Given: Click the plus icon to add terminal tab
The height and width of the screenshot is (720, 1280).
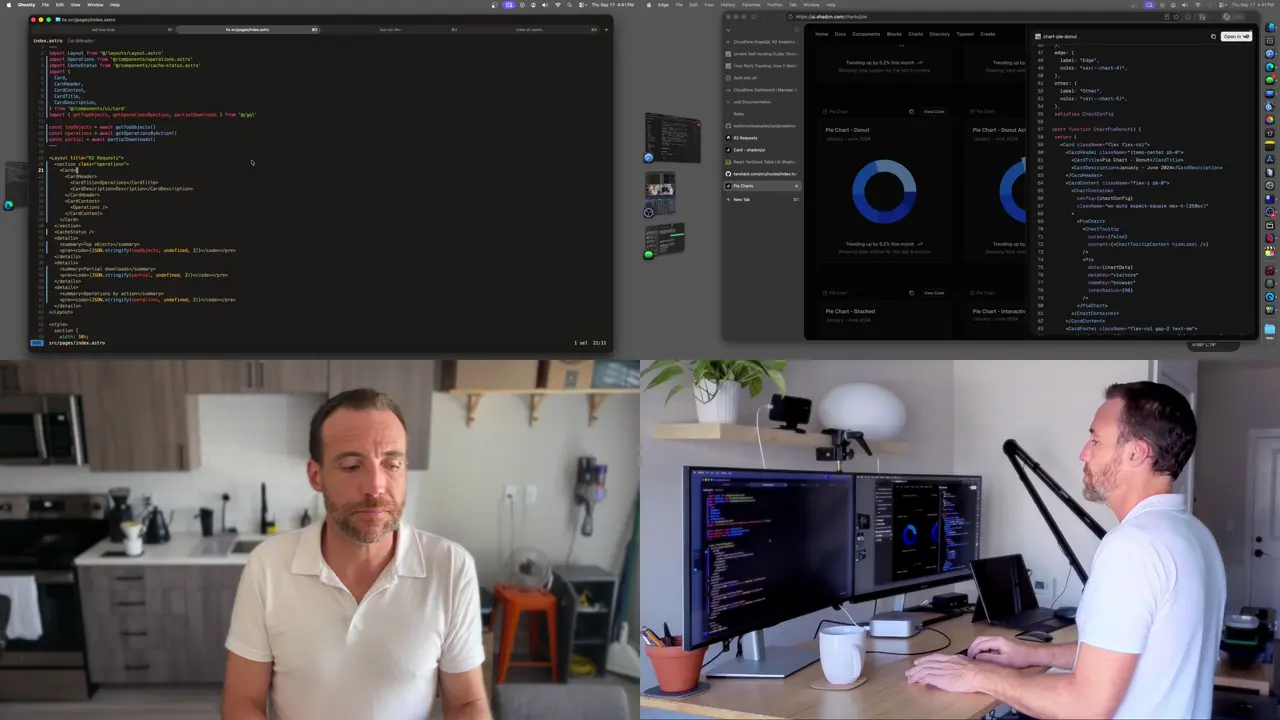Looking at the screenshot, I should point(606,29).
